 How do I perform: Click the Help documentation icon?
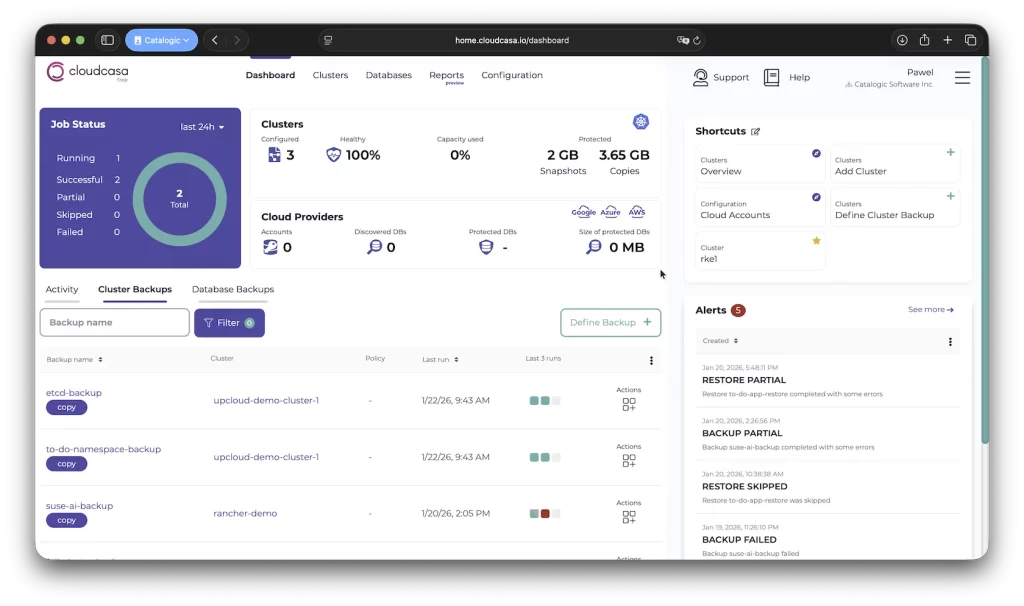pos(771,77)
